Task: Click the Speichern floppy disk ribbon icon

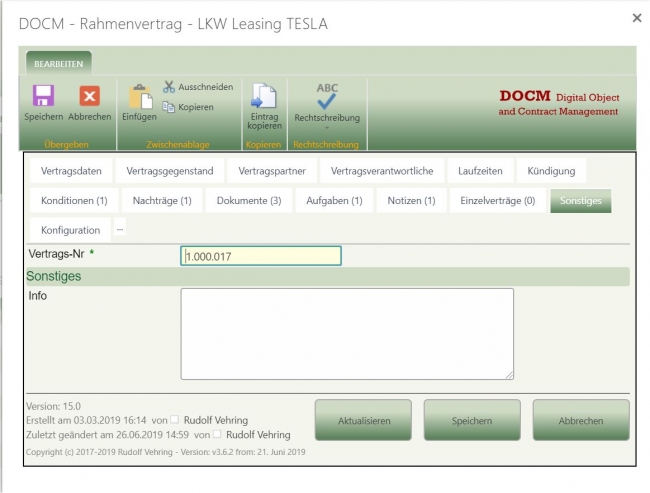Action: pyautogui.click(x=44, y=96)
